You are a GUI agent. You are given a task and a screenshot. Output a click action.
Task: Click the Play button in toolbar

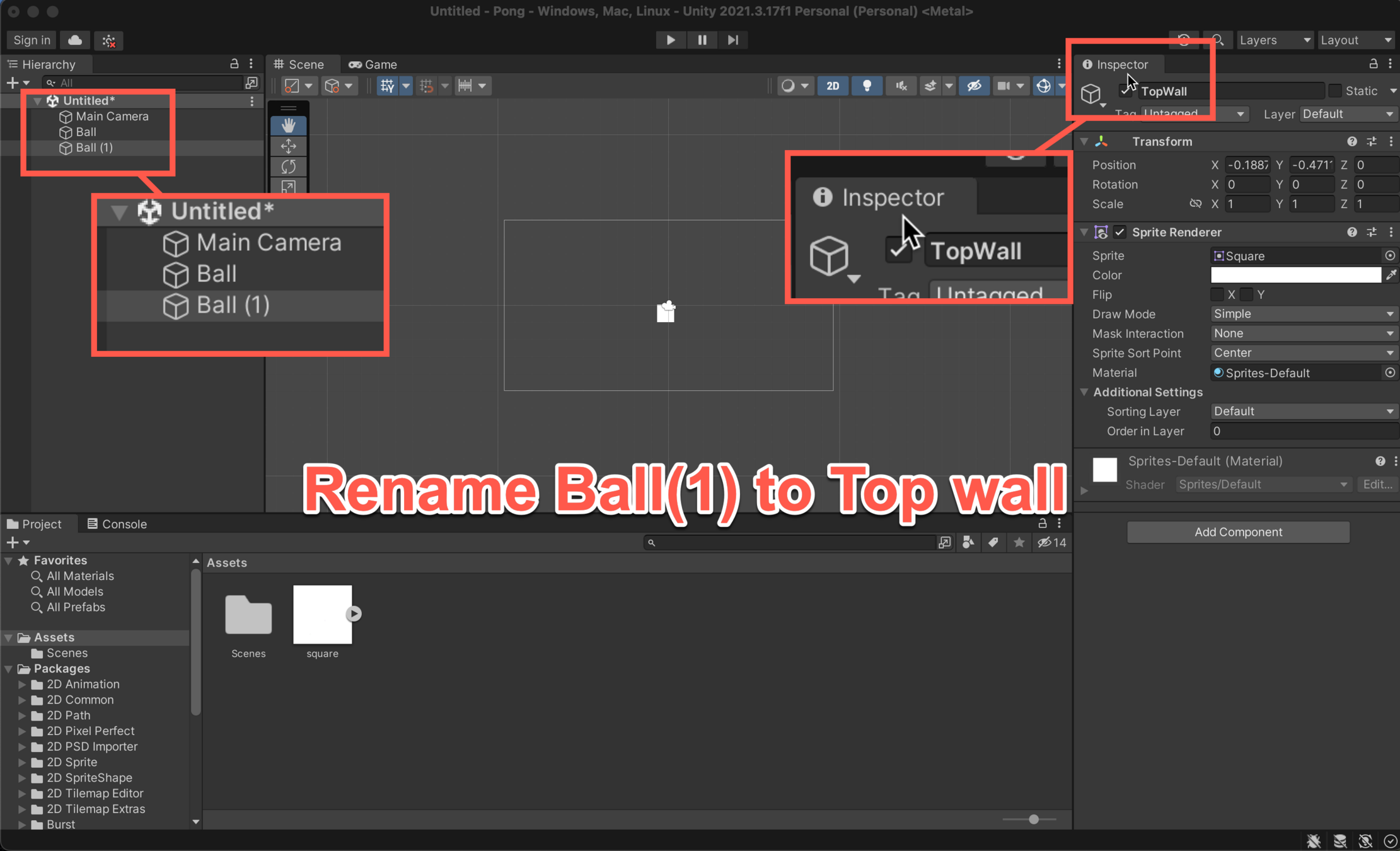click(x=670, y=40)
